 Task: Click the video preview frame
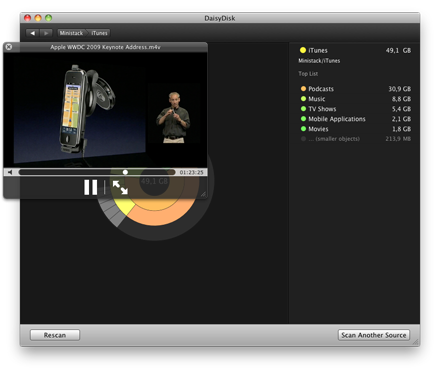(x=105, y=110)
